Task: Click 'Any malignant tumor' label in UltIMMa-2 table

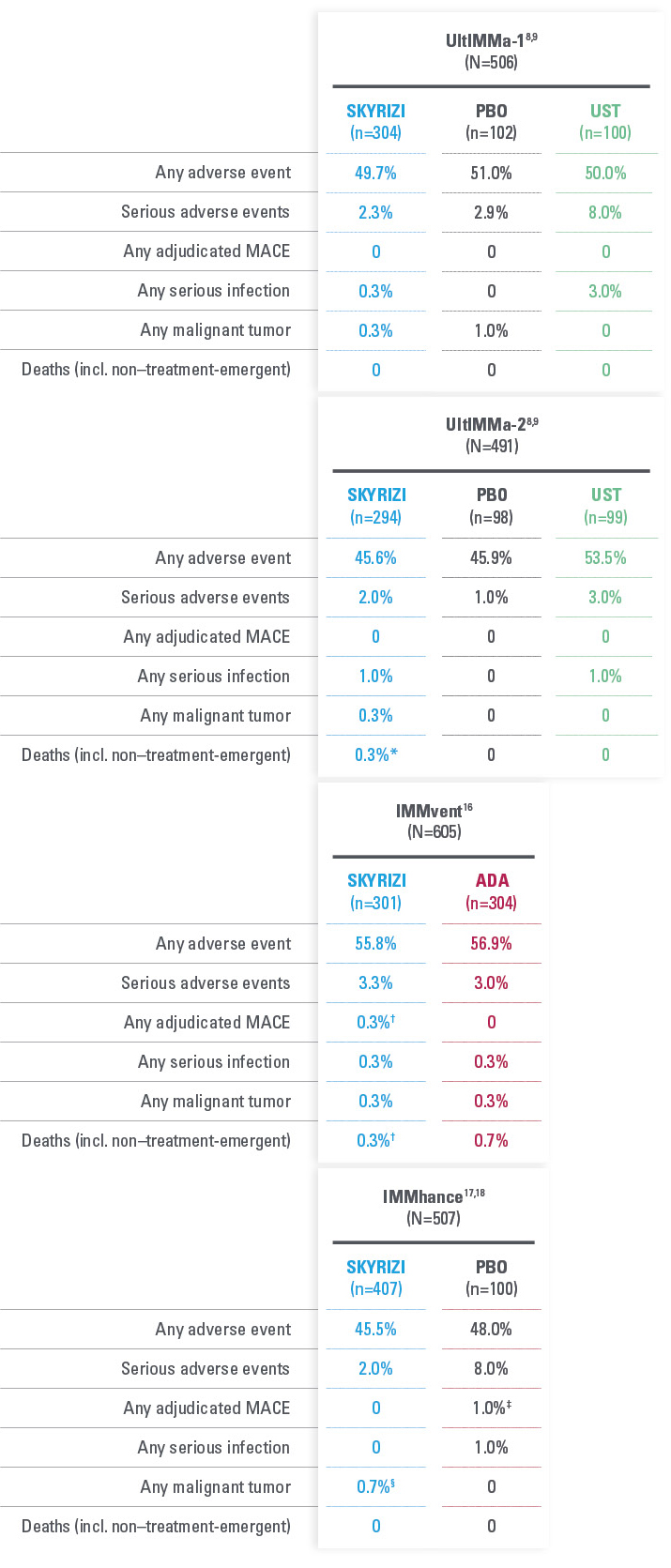Action: (x=216, y=715)
